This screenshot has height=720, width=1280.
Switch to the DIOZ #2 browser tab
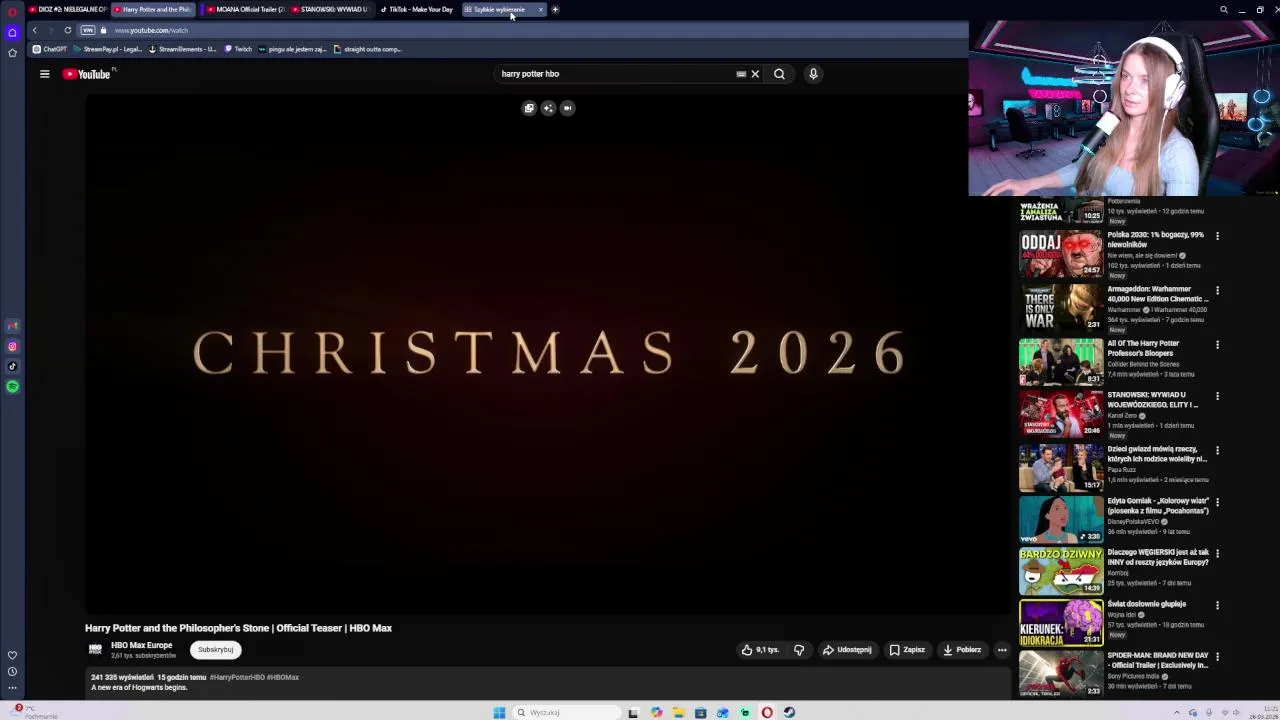pos(68,9)
